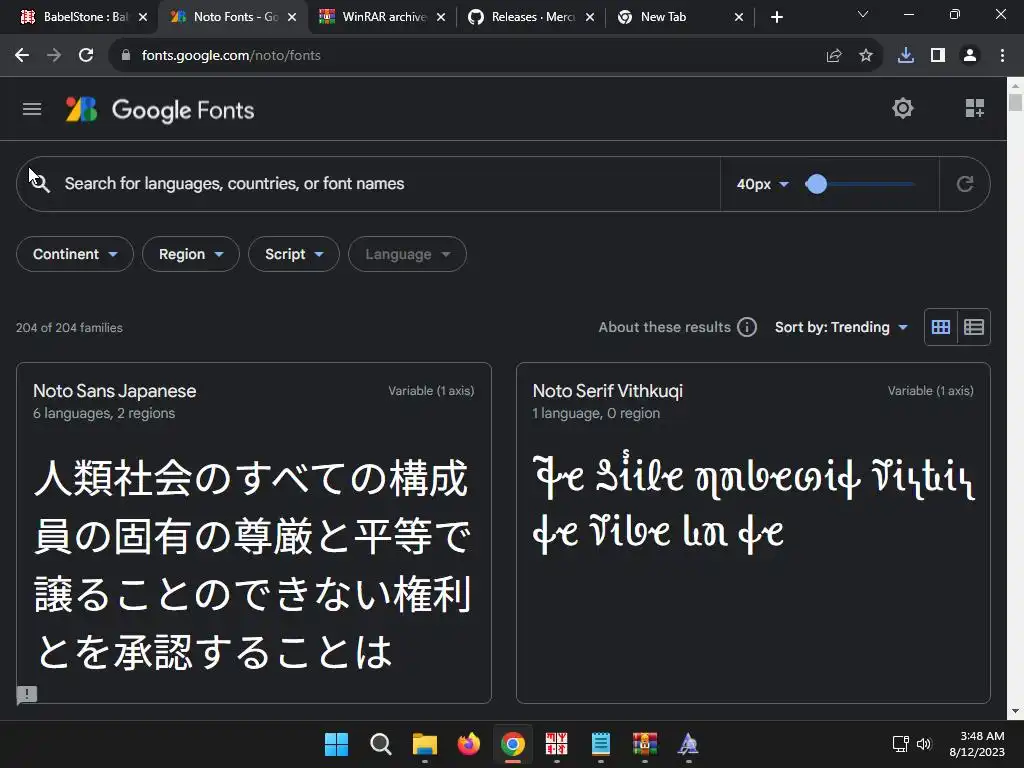Open the Chrome profile avatar
This screenshot has height=768, width=1024.
pos(970,56)
